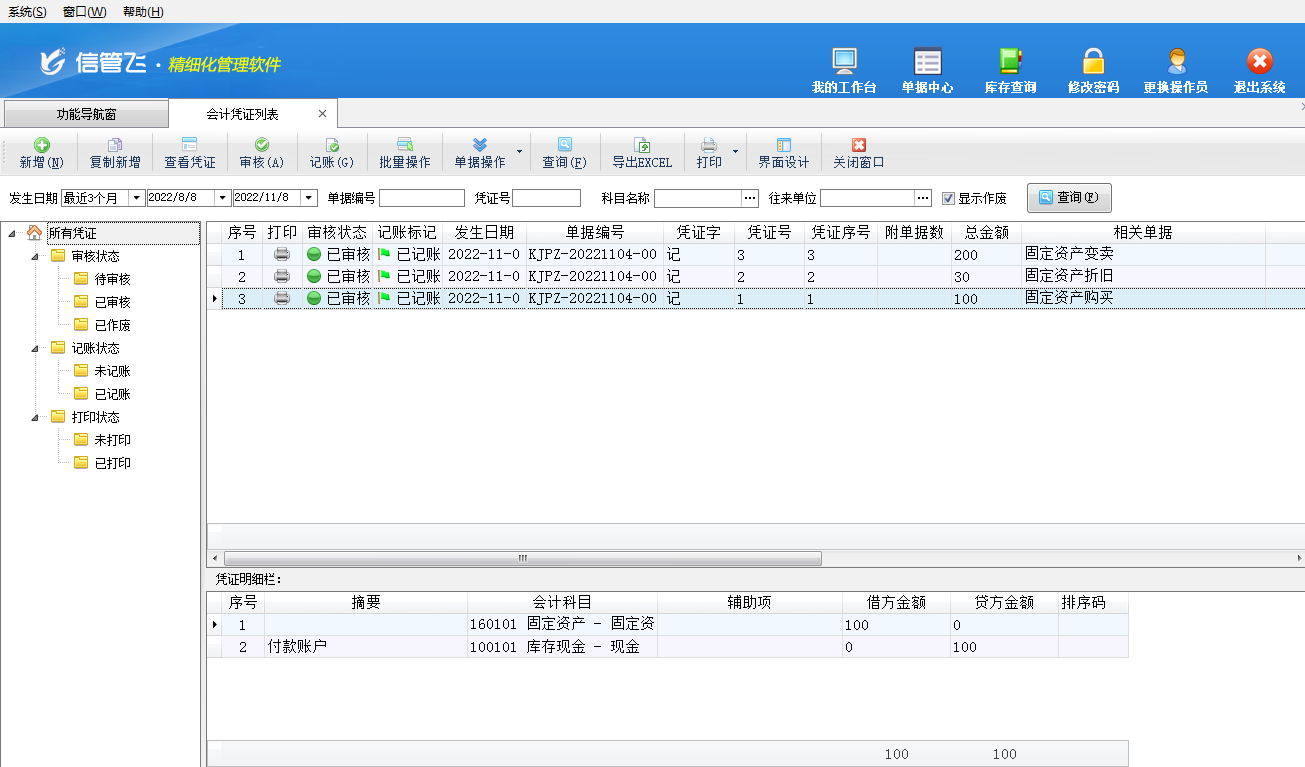Switch to the 功能导航窗 tab
This screenshot has width=1305, height=767.
click(x=86, y=114)
